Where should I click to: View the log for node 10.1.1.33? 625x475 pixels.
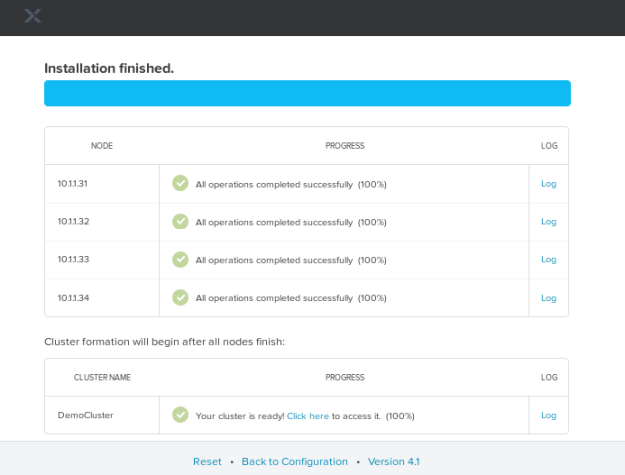pyautogui.click(x=548, y=260)
